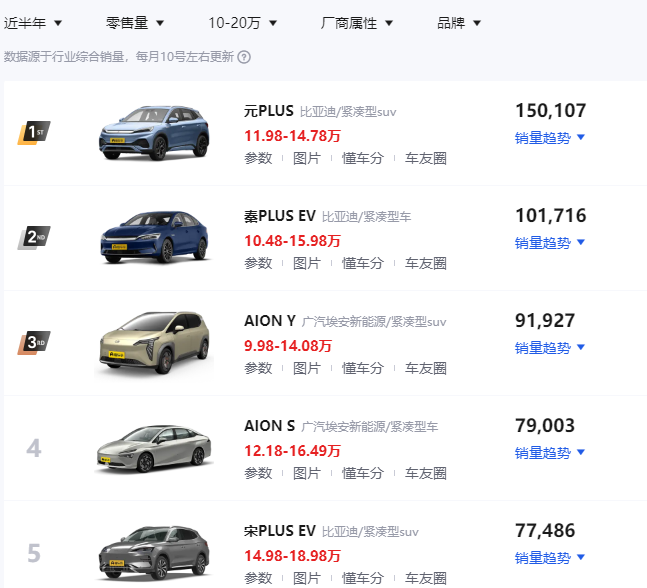
Task: Click the 10.48-15.98万 price of 秦PLUS EV
Action: point(292,241)
